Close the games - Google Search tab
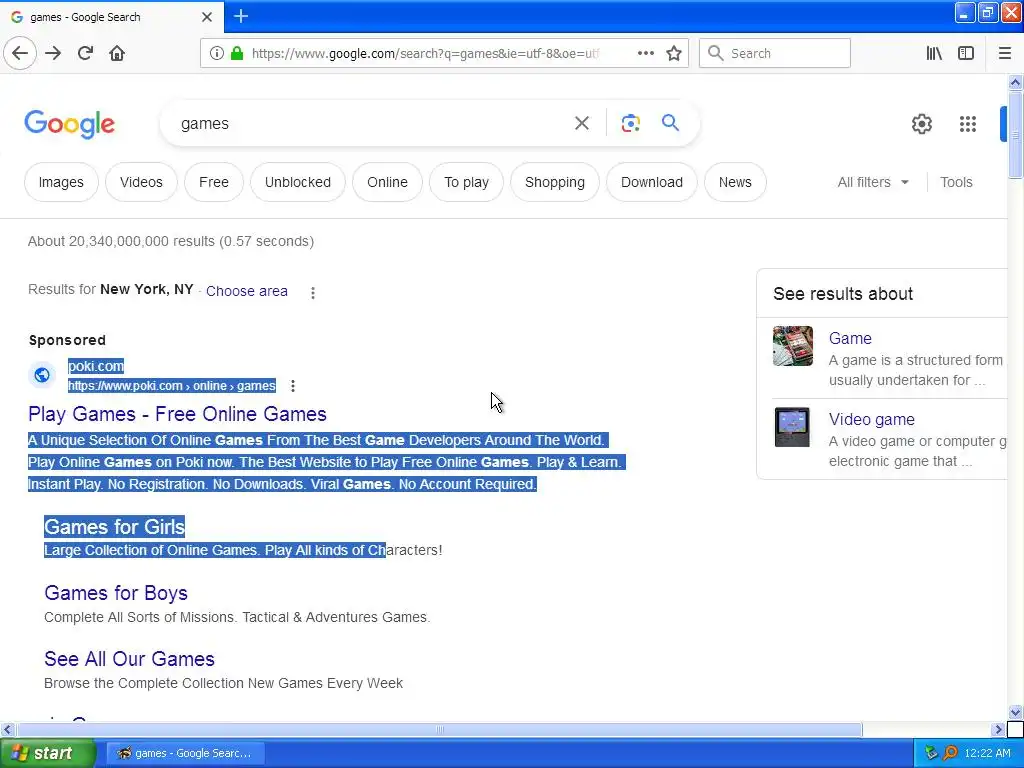The image size is (1024, 768). pyautogui.click(x=206, y=17)
